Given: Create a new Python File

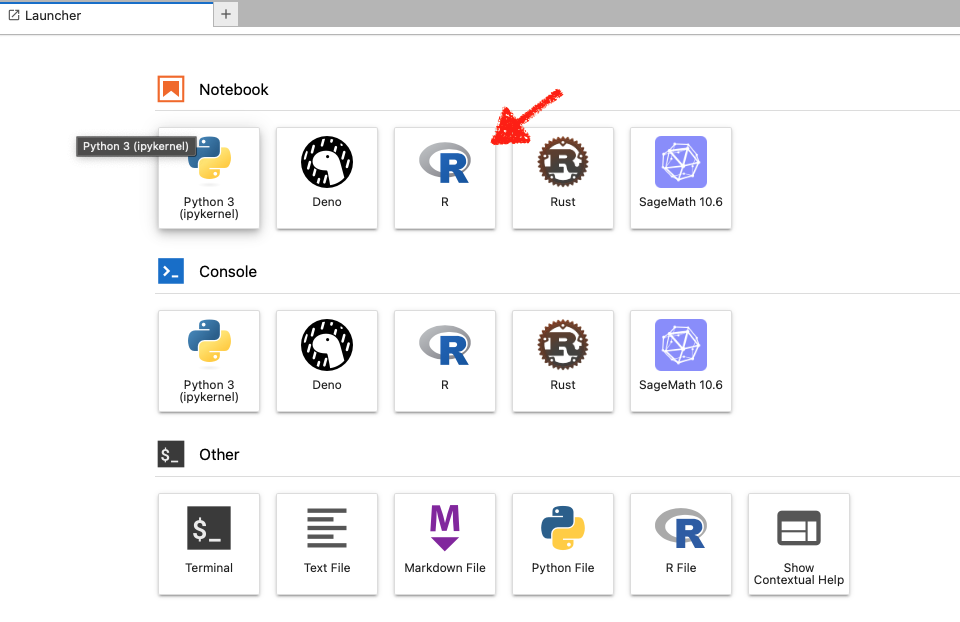Looking at the screenshot, I should [563, 544].
